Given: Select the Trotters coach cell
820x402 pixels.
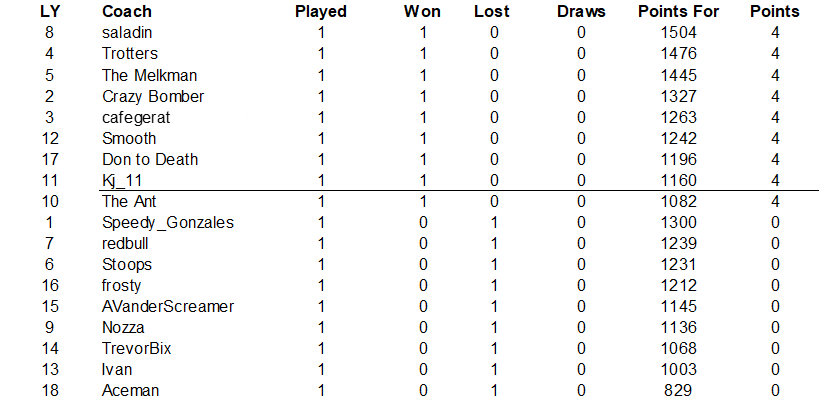Looking at the screenshot, I should click(x=130, y=54).
